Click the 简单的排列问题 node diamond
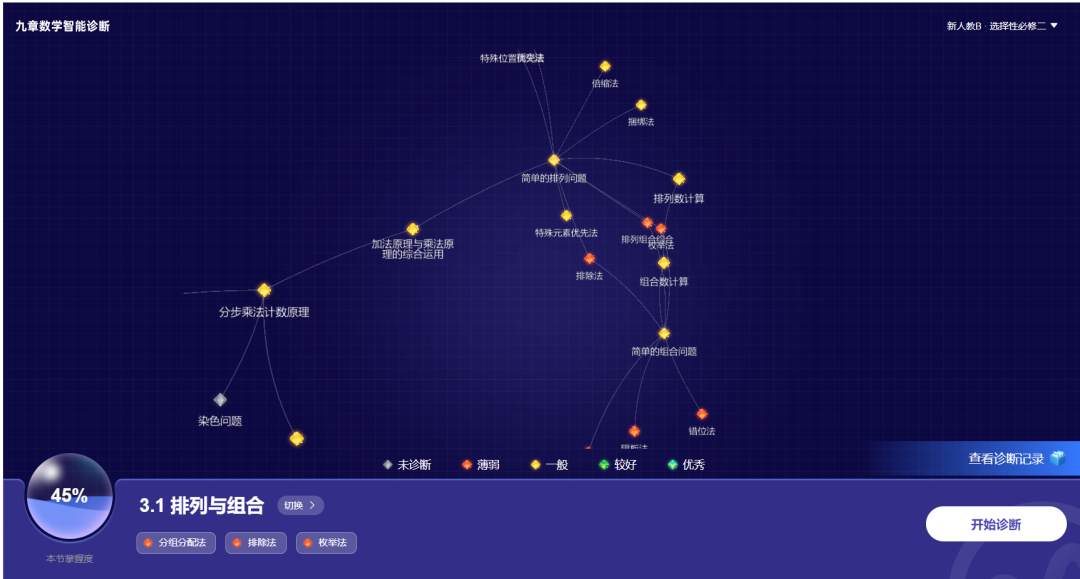The height and width of the screenshot is (579, 1080). pos(554,160)
